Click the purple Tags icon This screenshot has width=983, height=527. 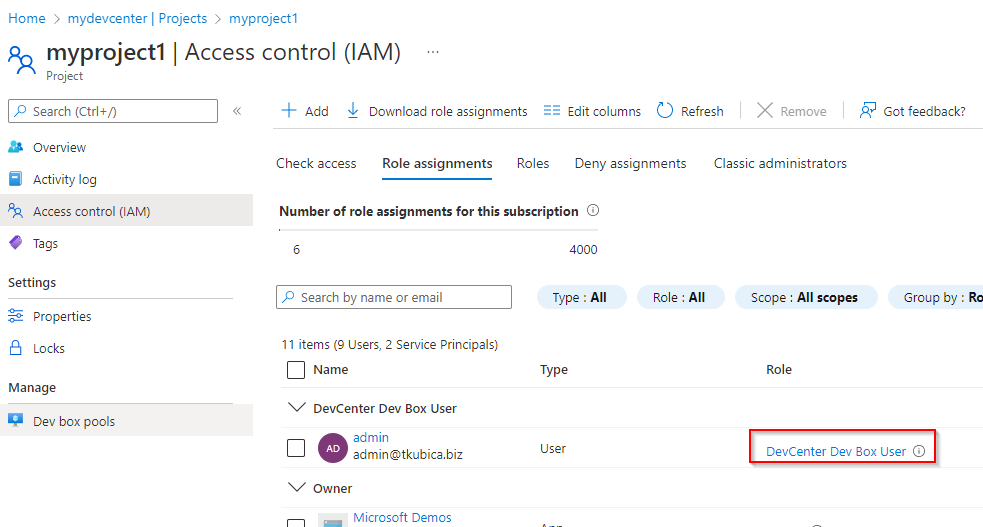pos(16,243)
